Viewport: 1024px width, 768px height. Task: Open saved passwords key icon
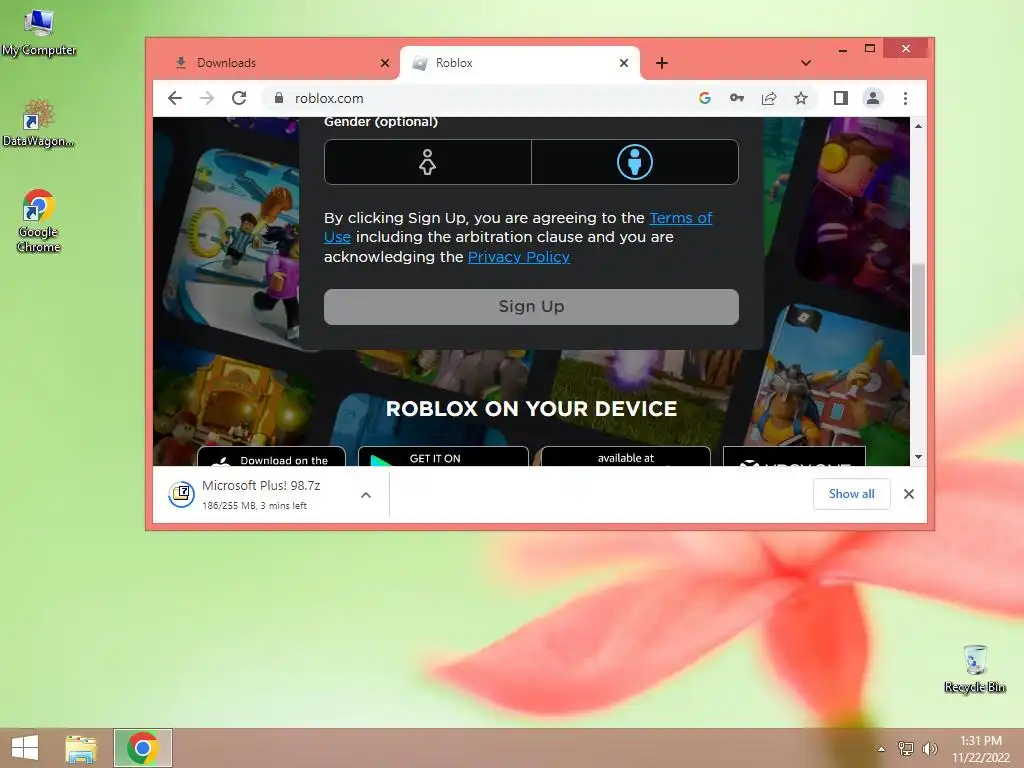click(x=737, y=98)
